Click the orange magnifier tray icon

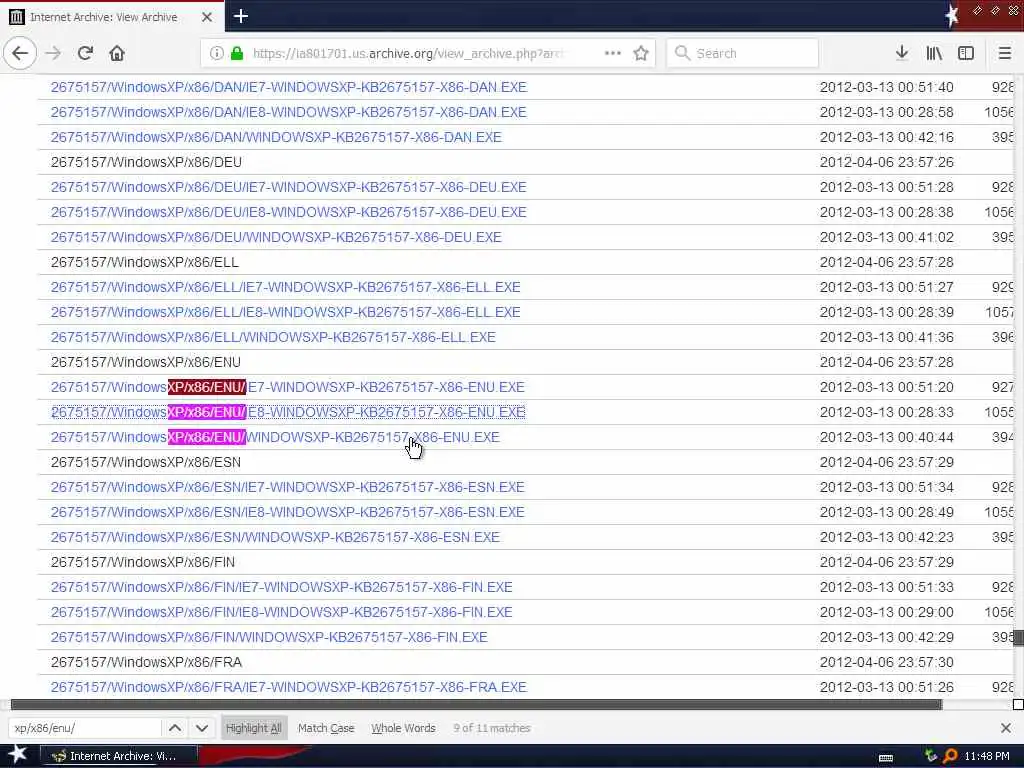(x=950, y=756)
